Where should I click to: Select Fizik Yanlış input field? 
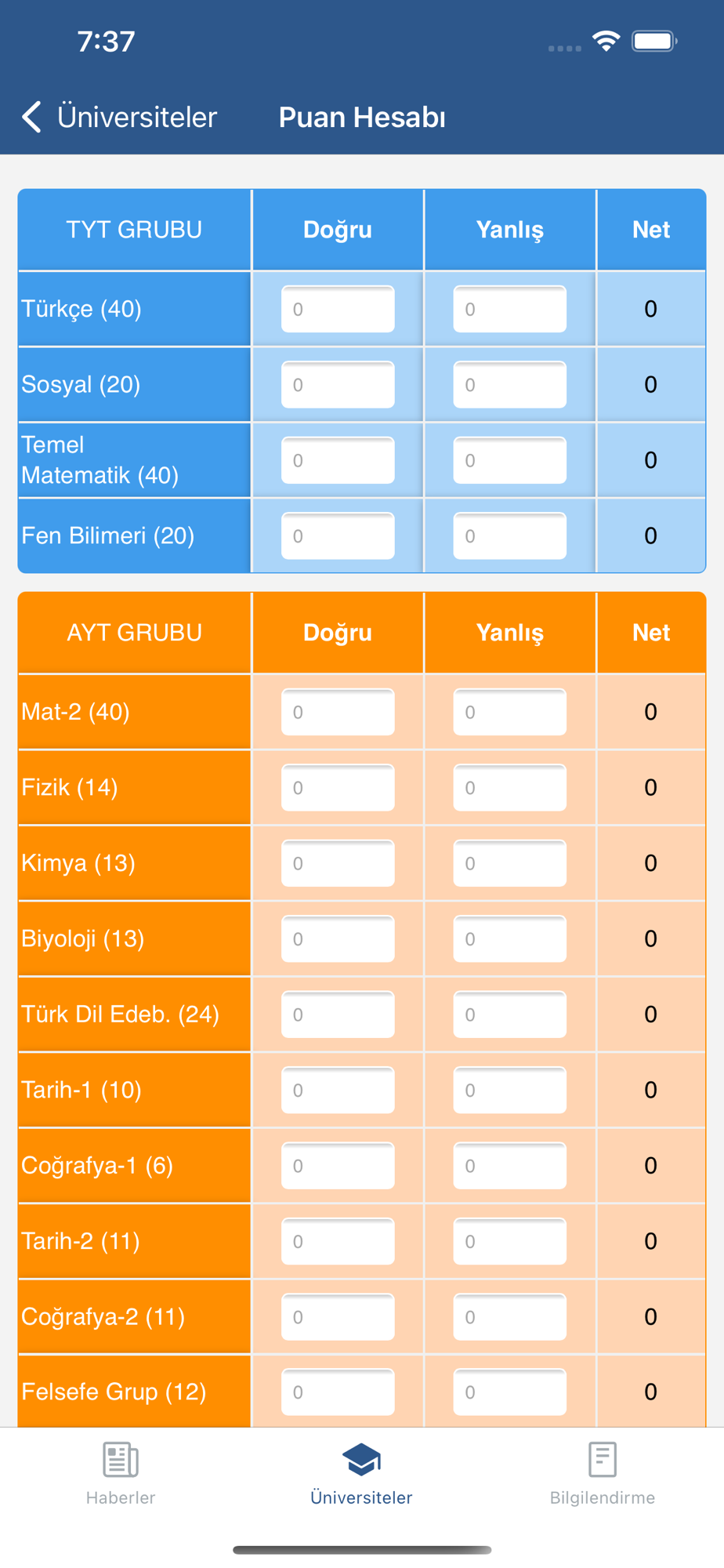tap(510, 788)
